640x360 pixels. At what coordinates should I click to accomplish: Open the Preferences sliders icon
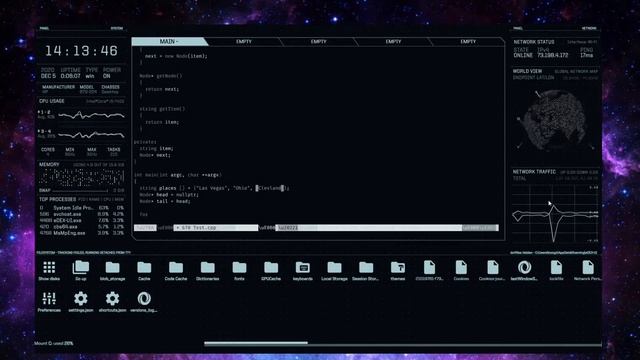tap(49, 299)
